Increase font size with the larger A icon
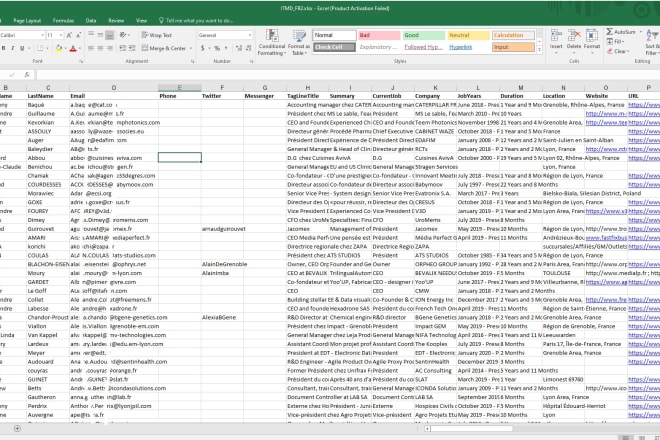Image resolution: width=660 pixels, height=440 pixels. click(69, 35)
